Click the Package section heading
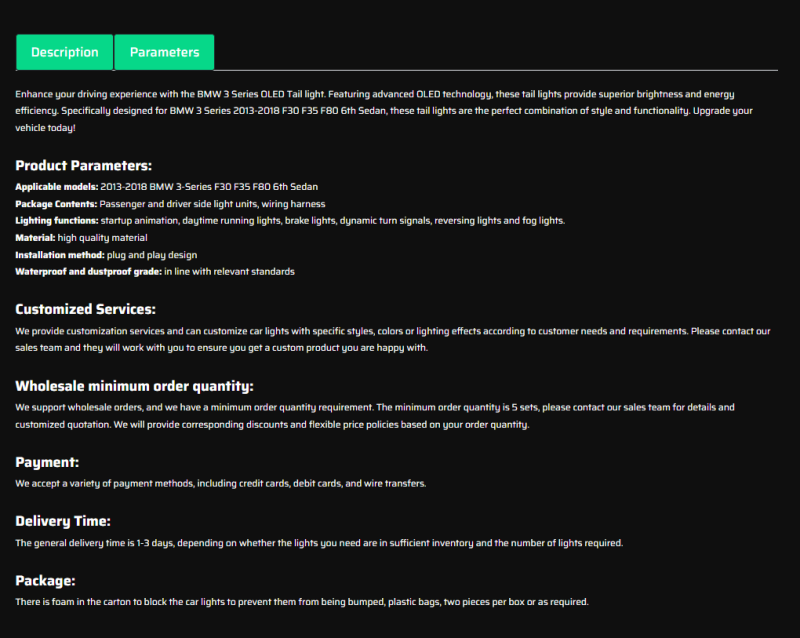 [x=45, y=580]
